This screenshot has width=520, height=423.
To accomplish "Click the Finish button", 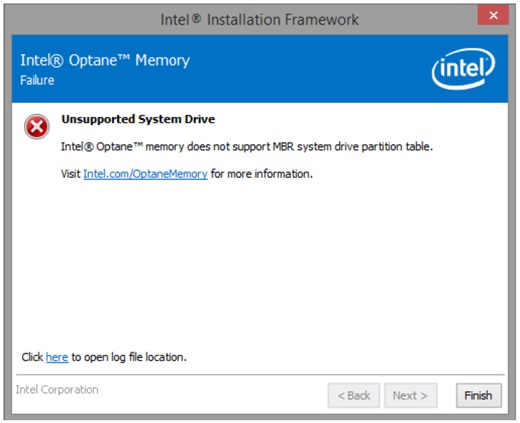I will coord(479,395).
